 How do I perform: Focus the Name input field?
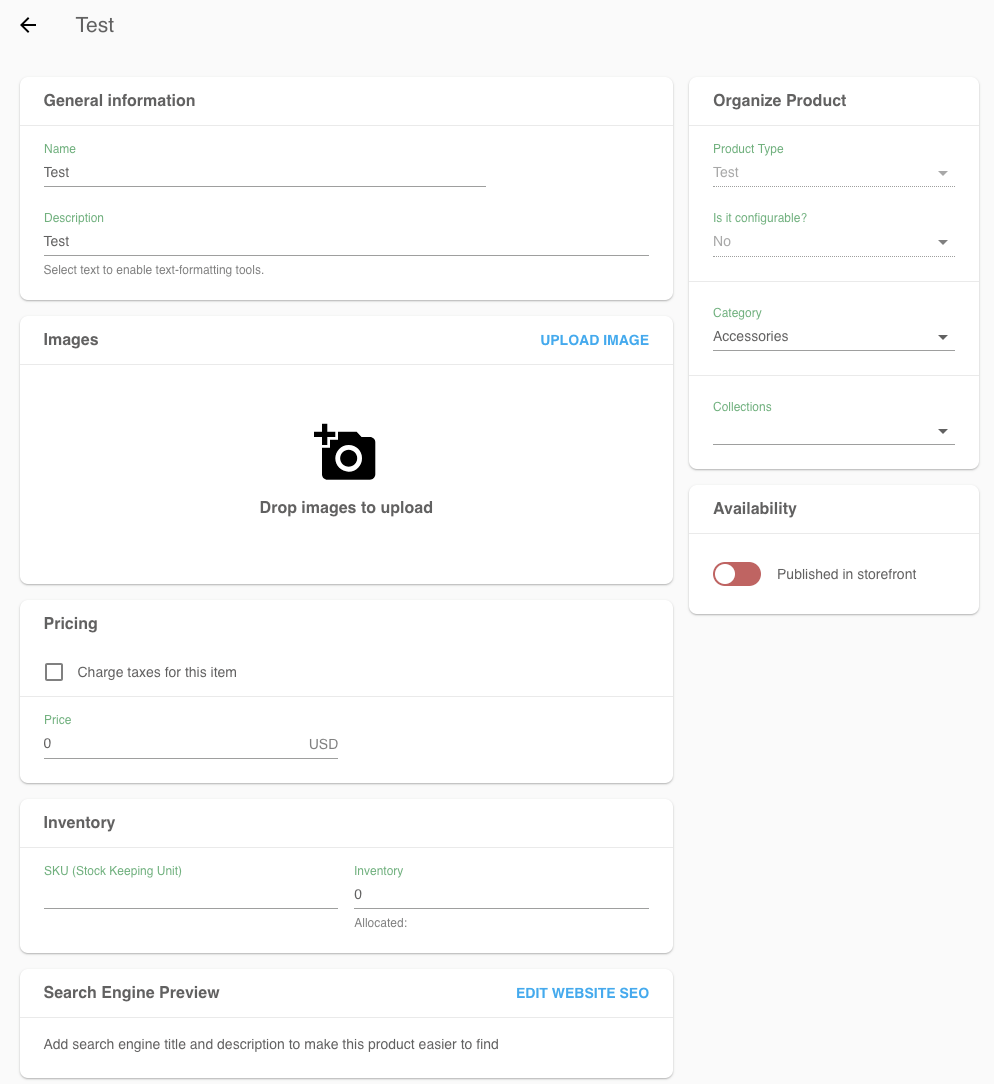pyautogui.click(x=265, y=173)
